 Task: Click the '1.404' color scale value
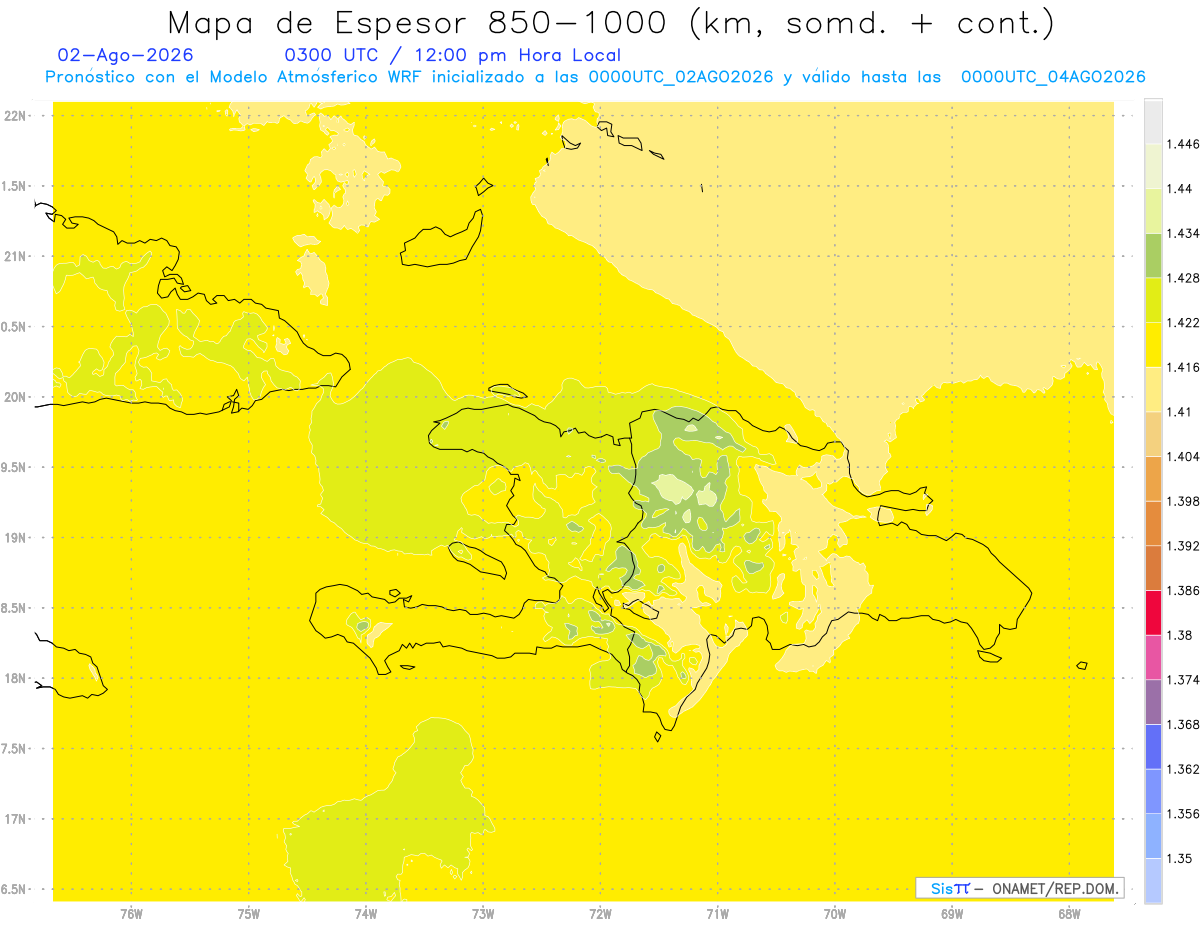click(x=1184, y=457)
